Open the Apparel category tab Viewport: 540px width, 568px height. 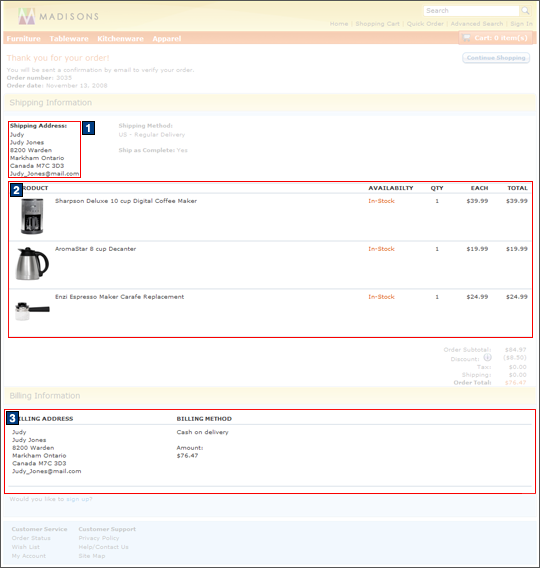(x=167, y=39)
